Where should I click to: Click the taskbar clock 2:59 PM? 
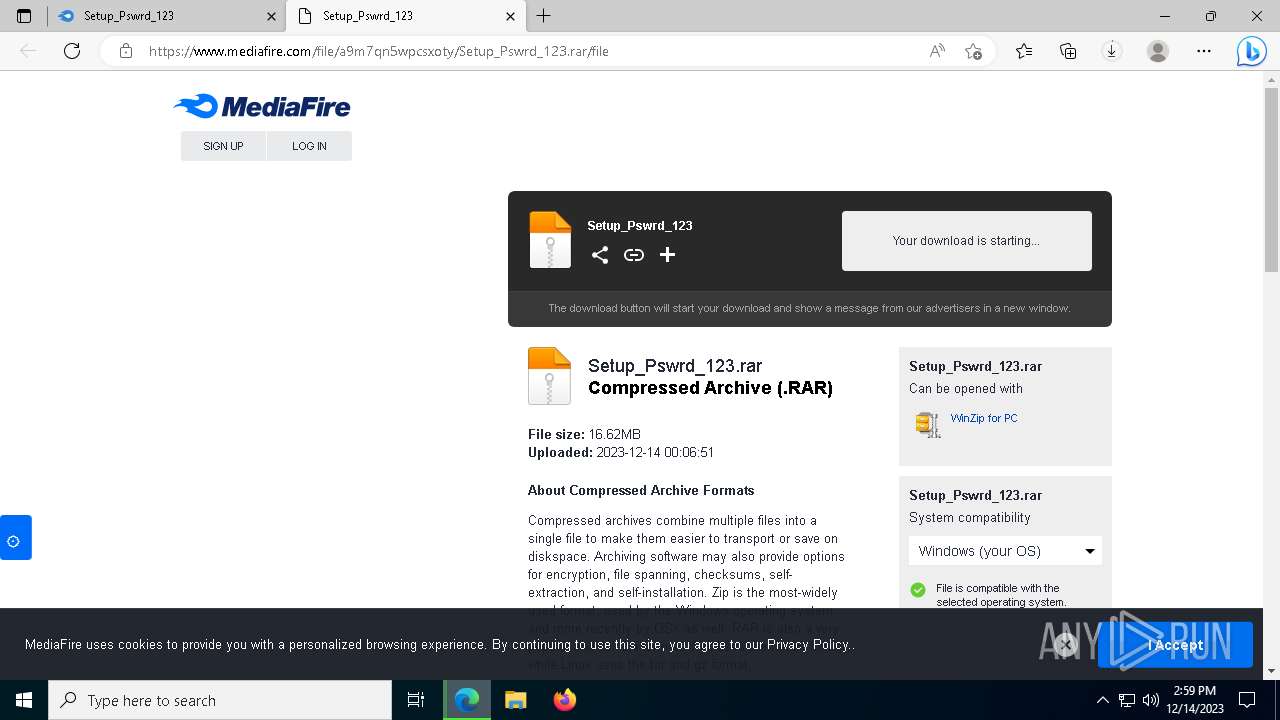(x=1194, y=691)
